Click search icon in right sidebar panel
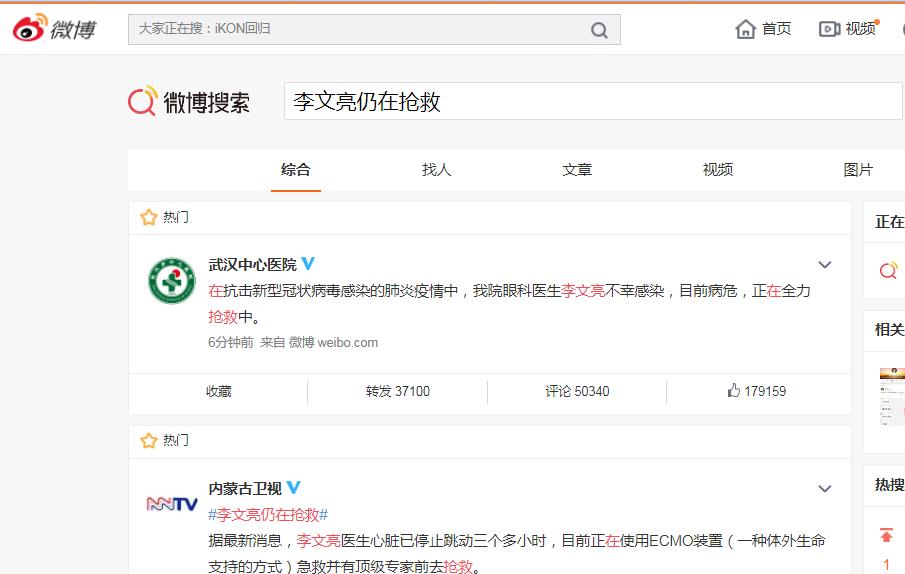Image resolution: width=905 pixels, height=574 pixels. [888, 270]
